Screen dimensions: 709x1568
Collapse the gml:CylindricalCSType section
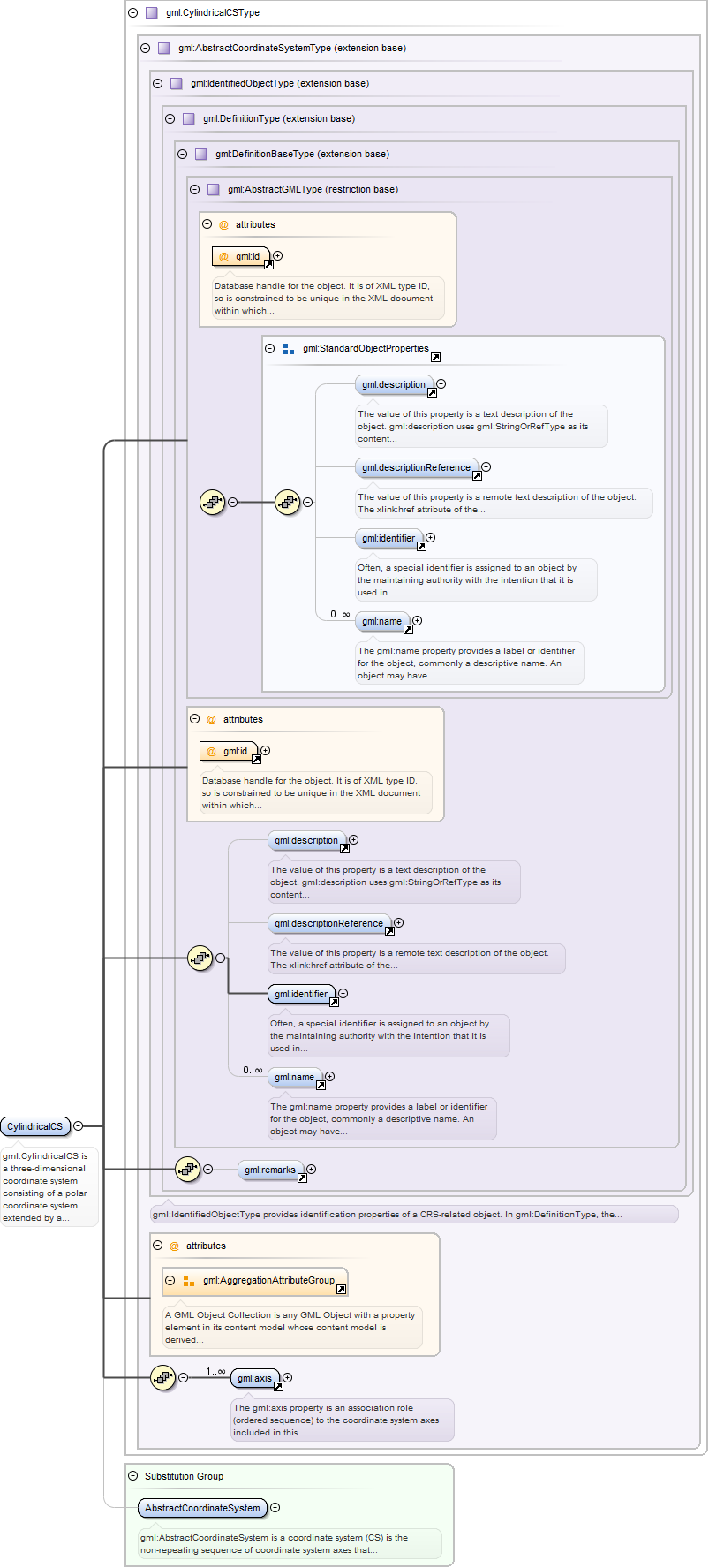click(132, 13)
